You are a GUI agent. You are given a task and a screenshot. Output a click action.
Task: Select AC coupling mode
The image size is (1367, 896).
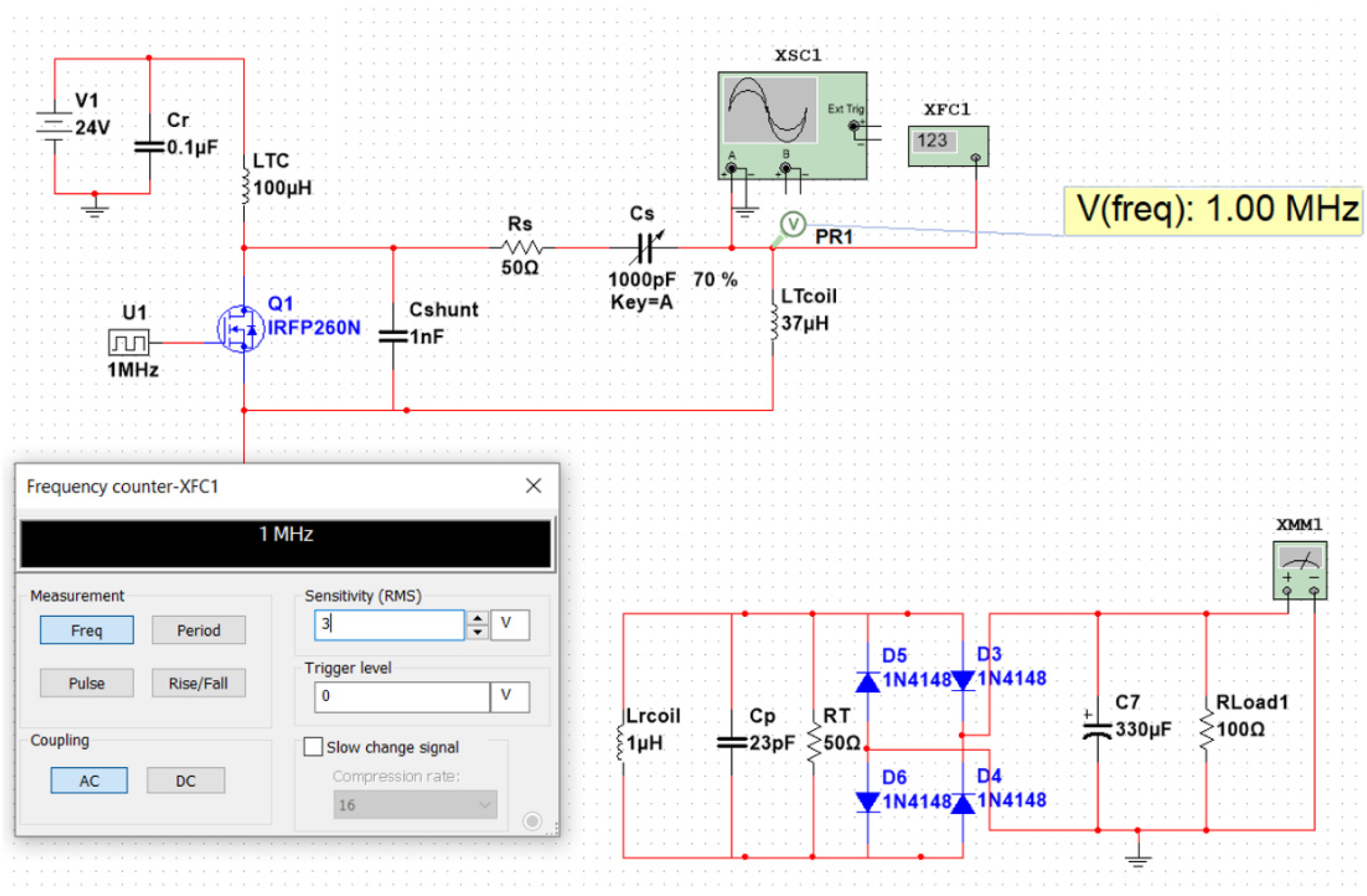coord(89,781)
